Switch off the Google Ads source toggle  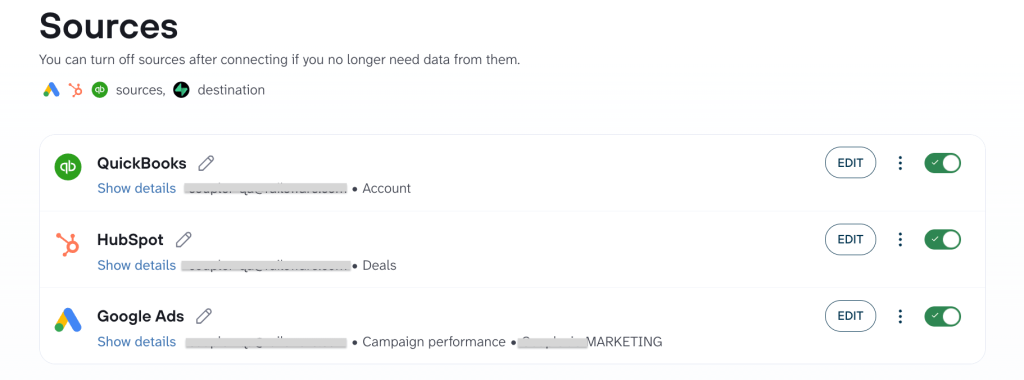pos(942,316)
